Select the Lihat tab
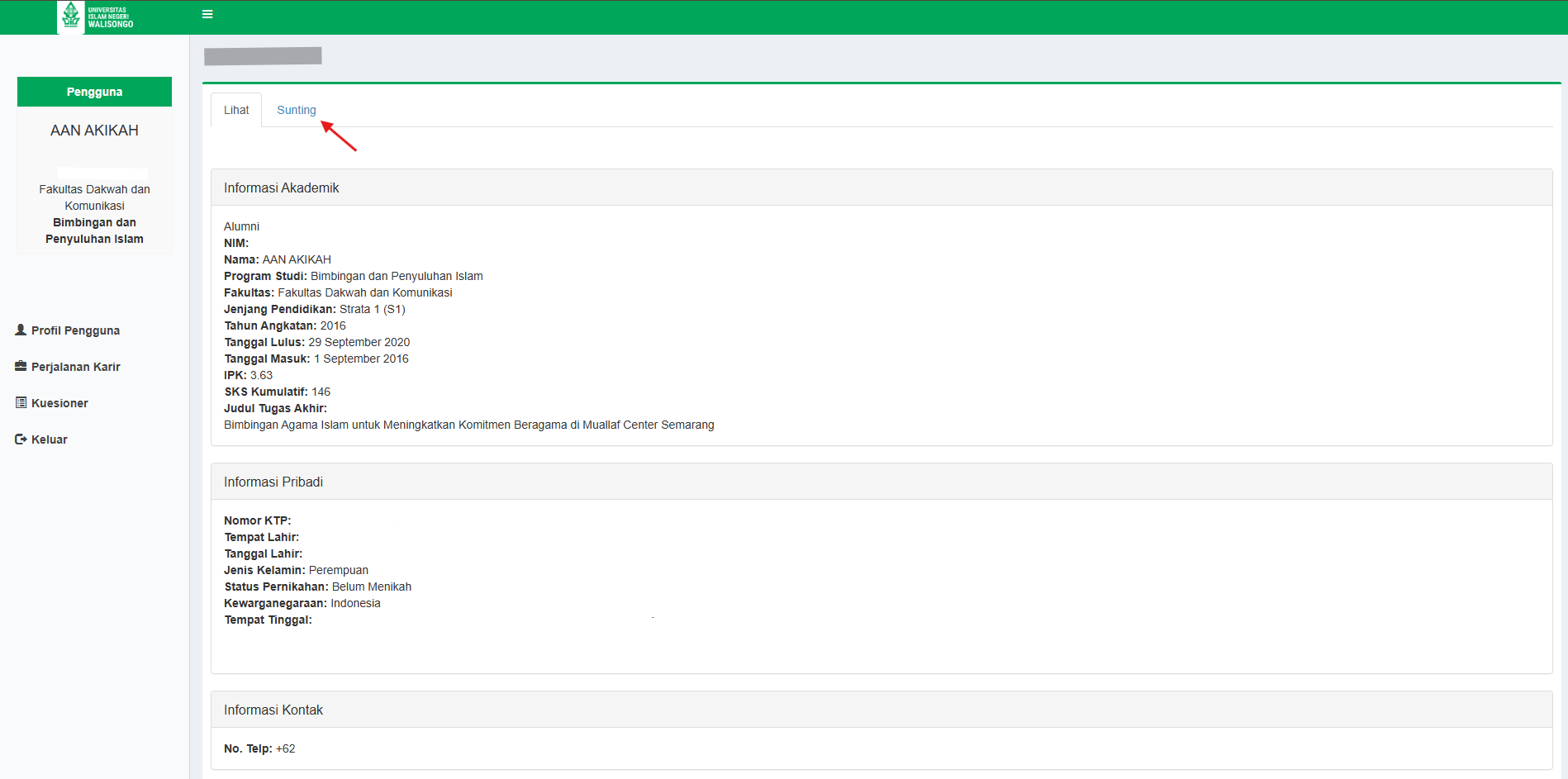The width and height of the screenshot is (1568, 779). point(236,110)
